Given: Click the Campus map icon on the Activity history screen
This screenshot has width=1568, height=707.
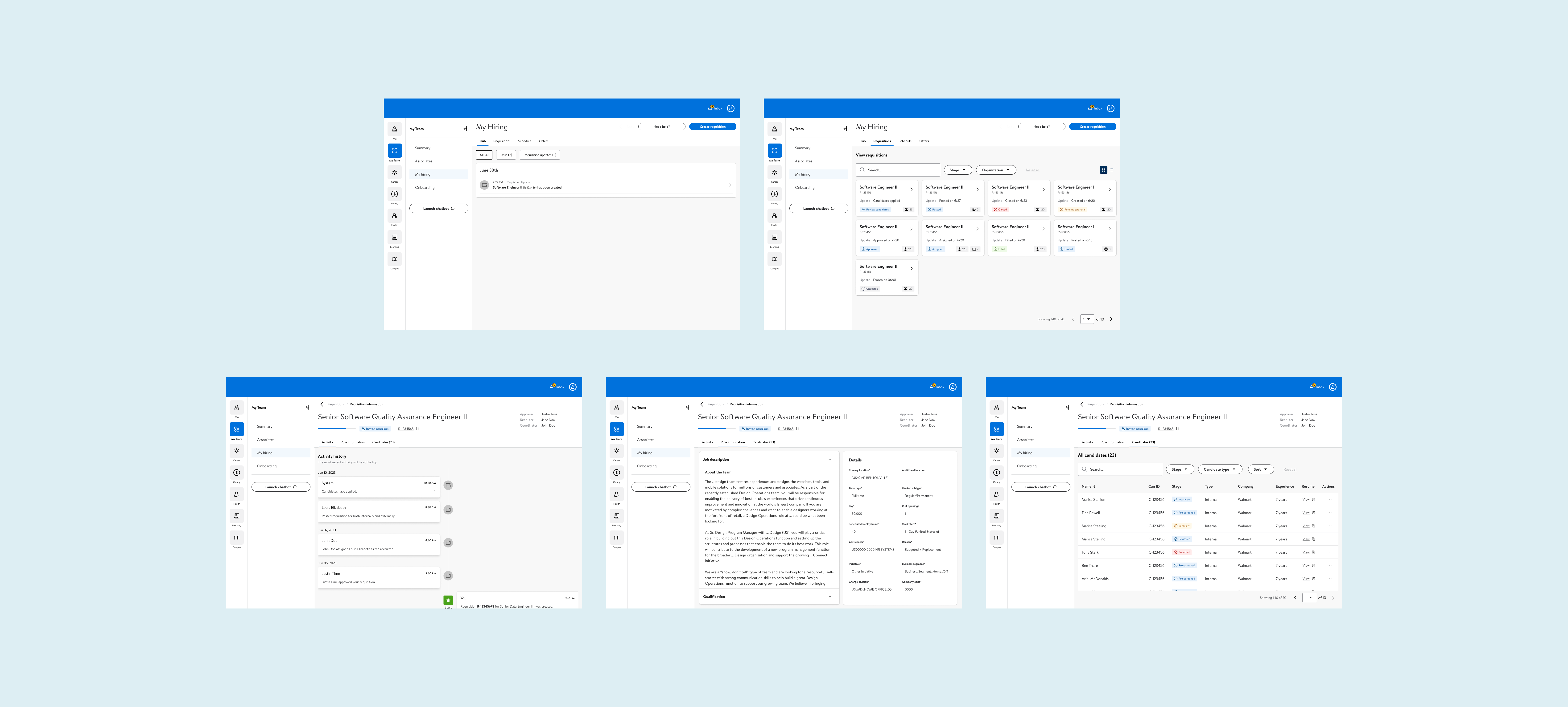Looking at the screenshot, I should (x=237, y=538).
